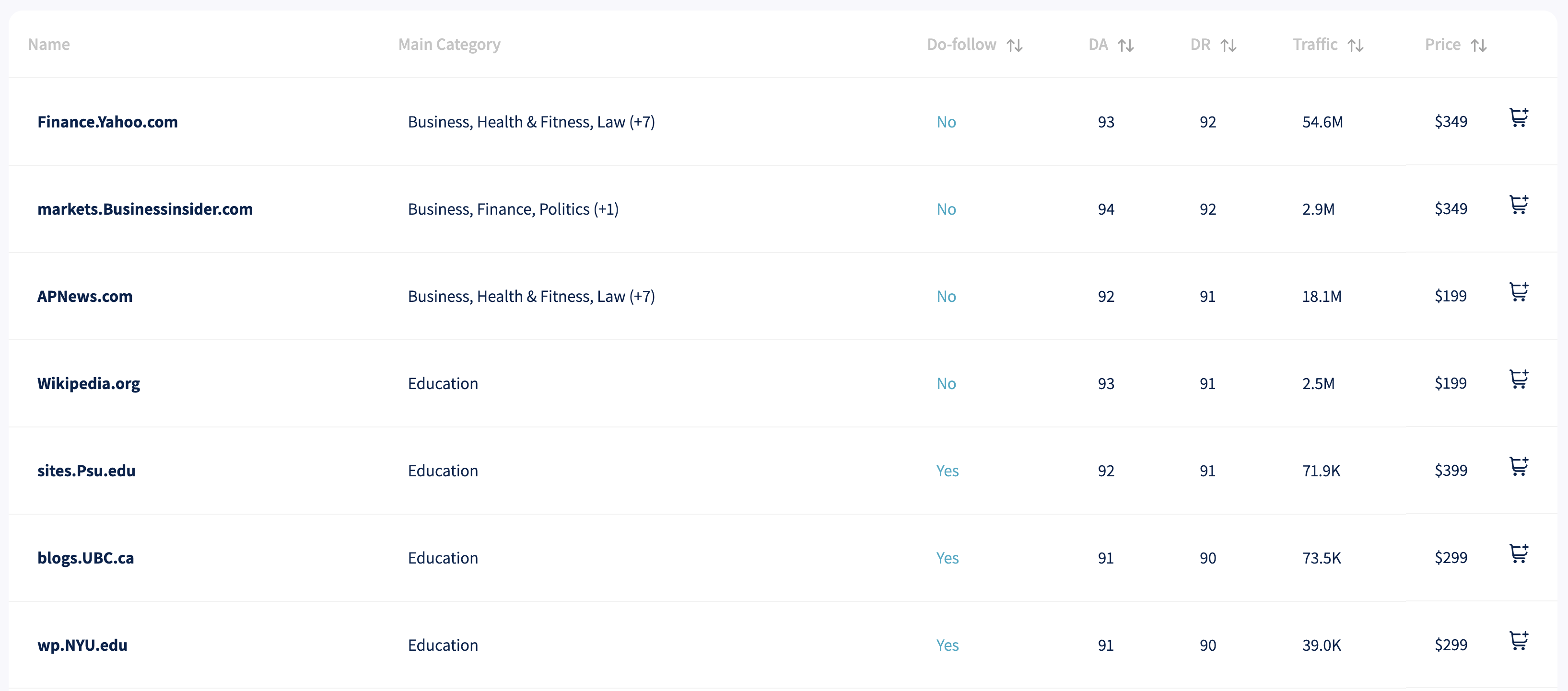Click cart icon for sites.Psu.edu
Screen dimensions: 1568x691
[1519, 467]
